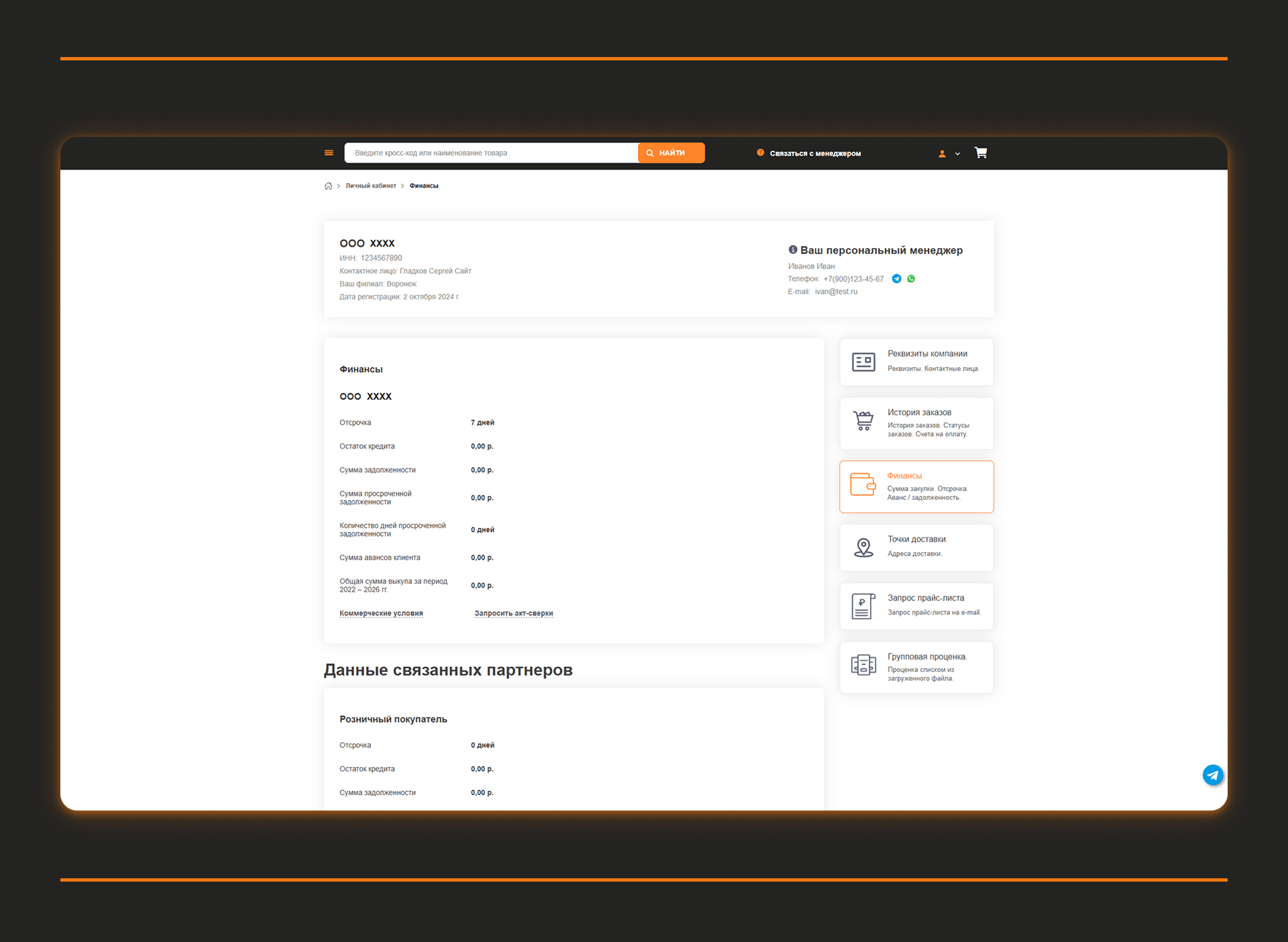The height and width of the screenshot is (942, 1288).
Task: Focus the cross-code search input field
Action: 491,153
